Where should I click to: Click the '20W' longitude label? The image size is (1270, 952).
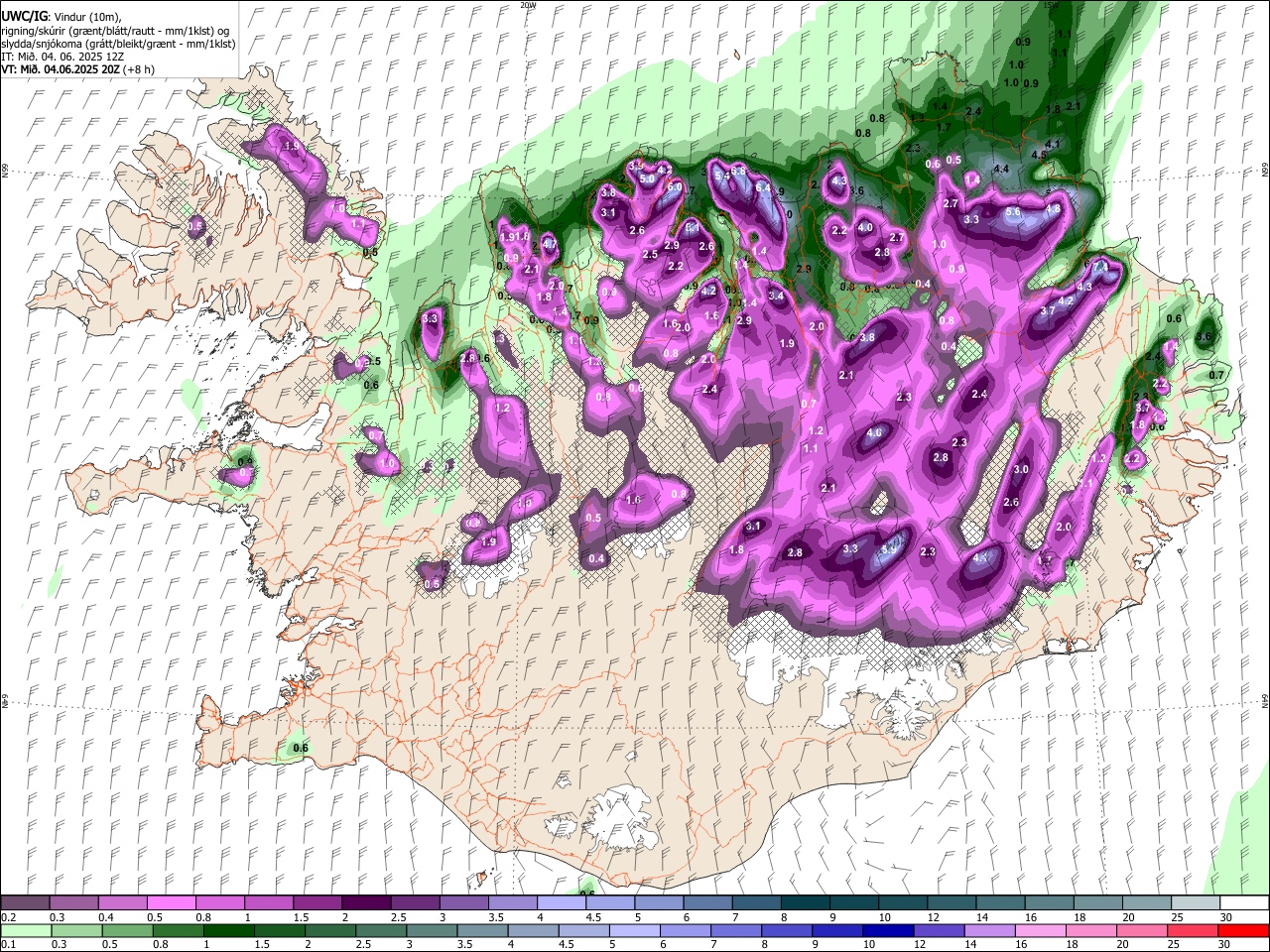pyautogui.click(x=528, y=5)
